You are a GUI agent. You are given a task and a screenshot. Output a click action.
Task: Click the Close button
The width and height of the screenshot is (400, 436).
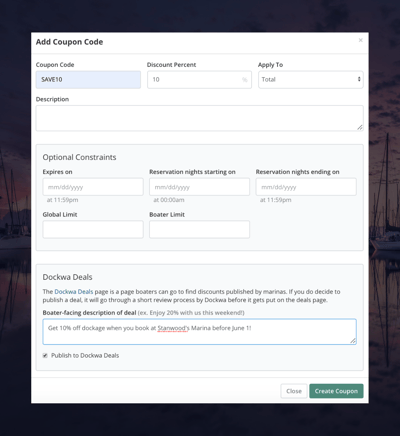[294, 391]
